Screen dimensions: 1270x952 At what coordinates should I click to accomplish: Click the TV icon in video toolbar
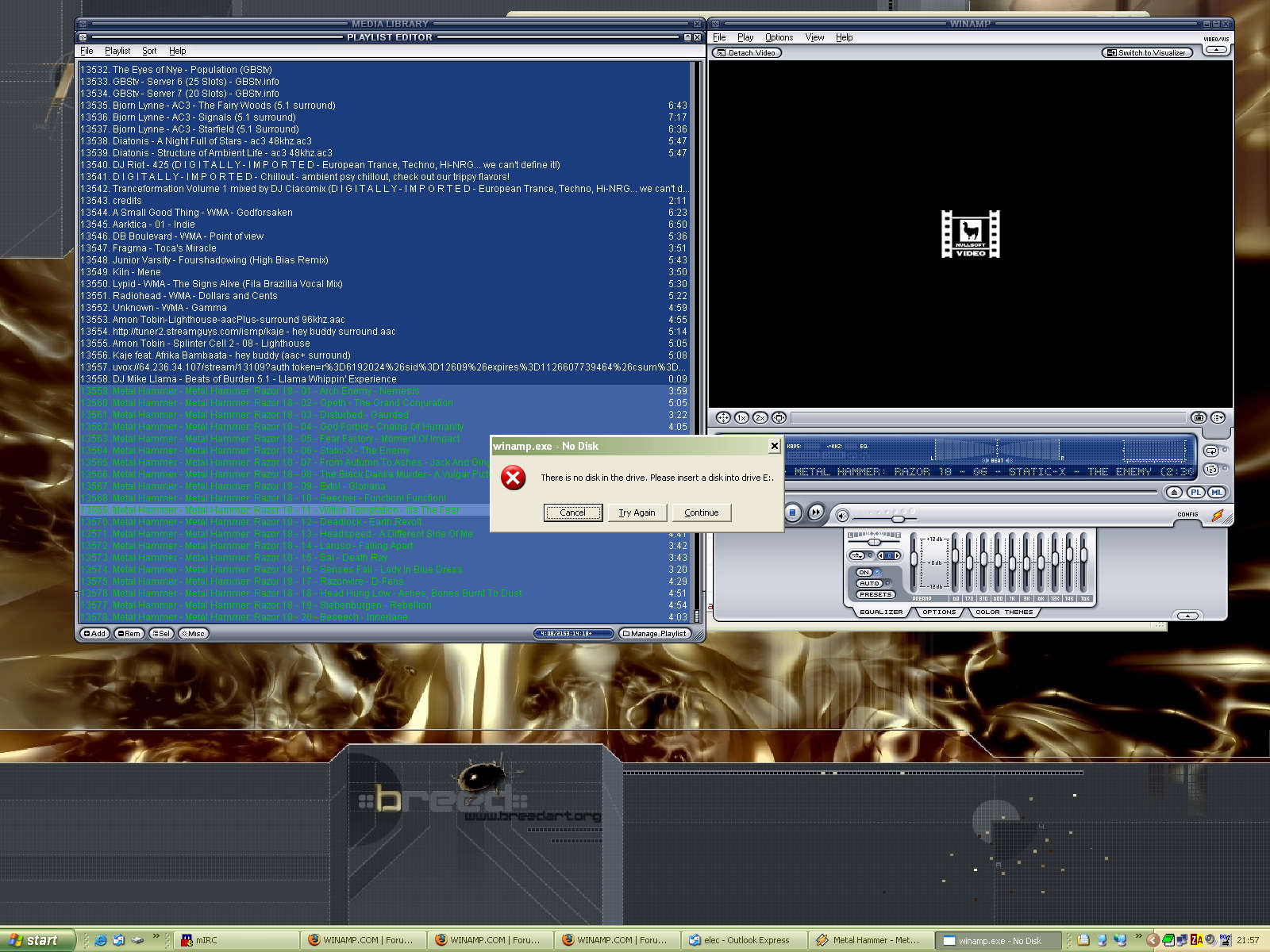(1199, 417)
